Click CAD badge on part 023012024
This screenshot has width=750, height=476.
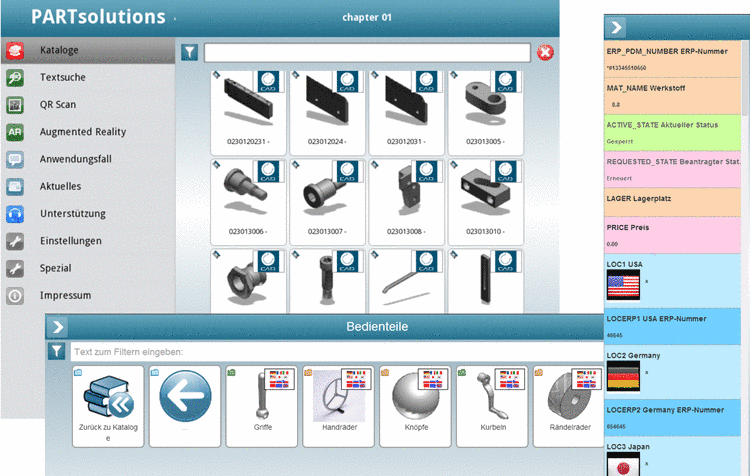pos(347,81)
